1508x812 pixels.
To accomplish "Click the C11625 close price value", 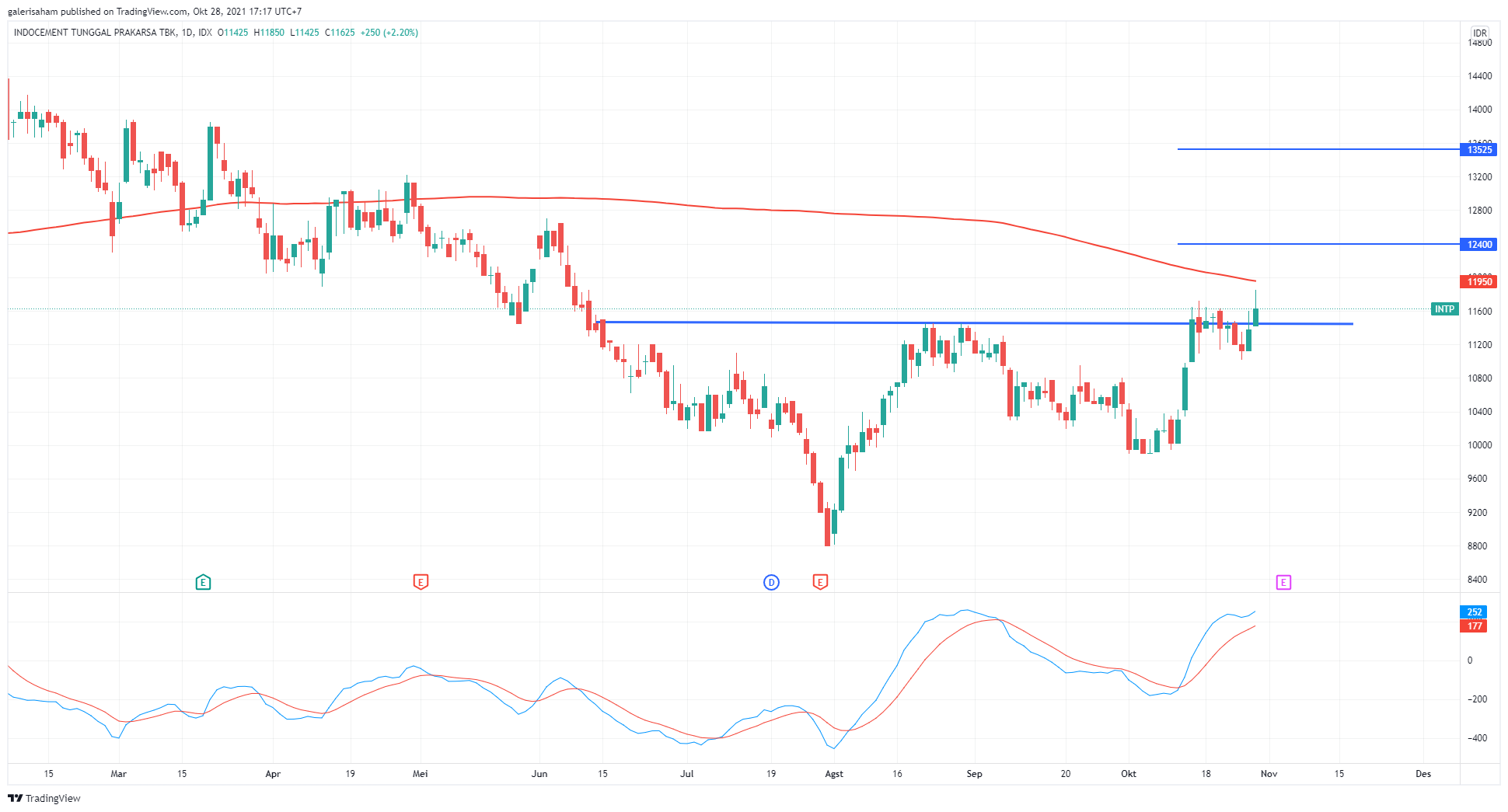I will [x=340, y=33].
